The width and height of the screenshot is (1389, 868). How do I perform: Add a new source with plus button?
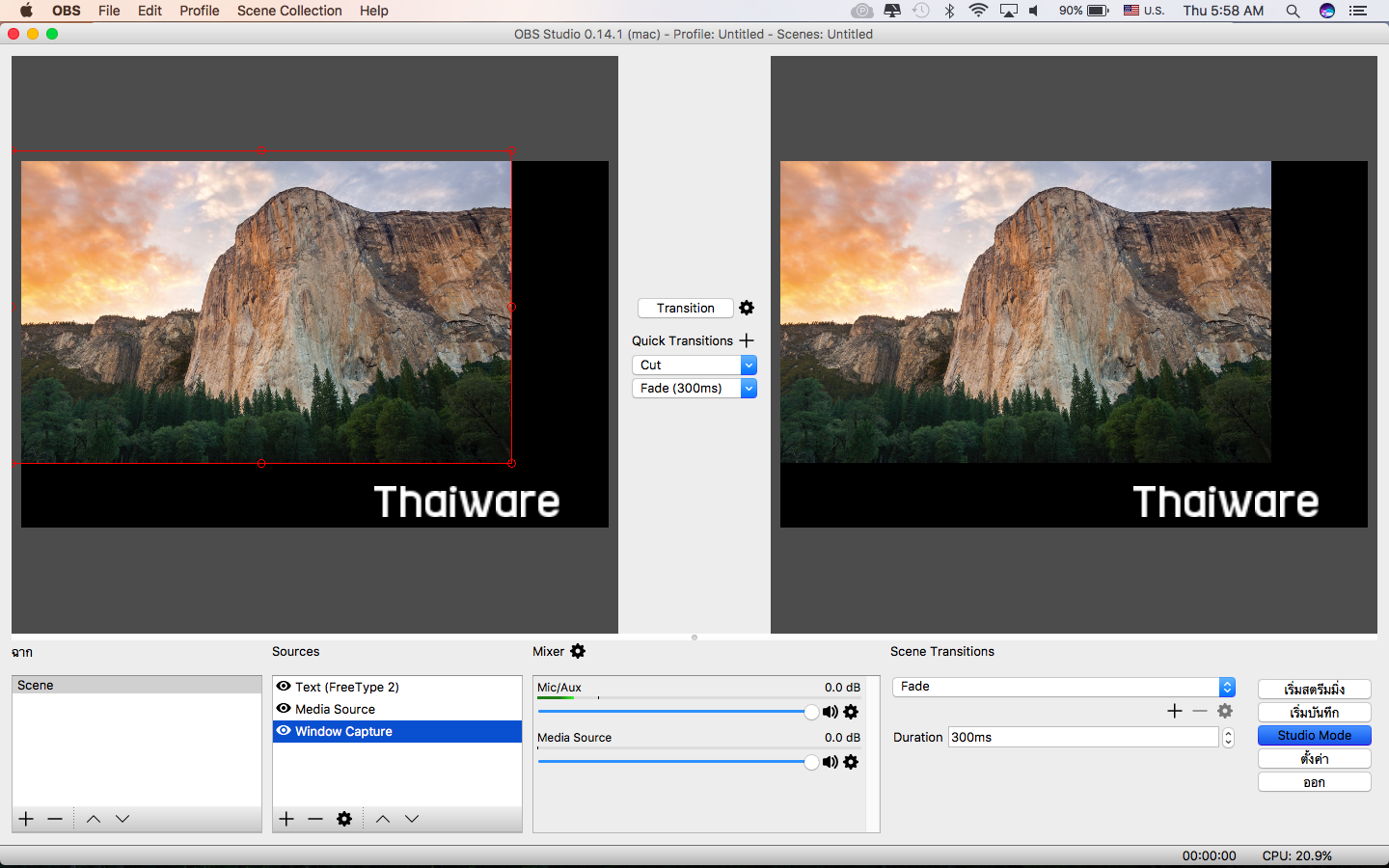(286, 819)
